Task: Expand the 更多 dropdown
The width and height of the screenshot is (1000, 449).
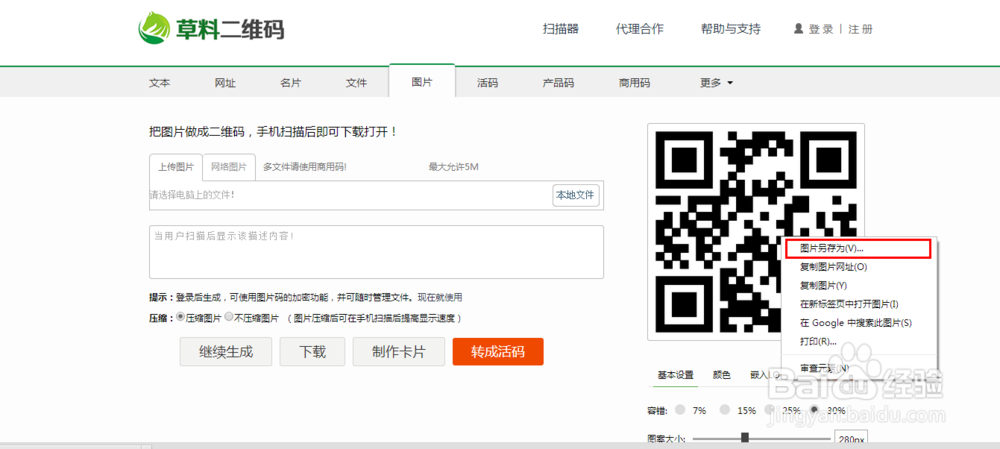Action: pos(716,83)
